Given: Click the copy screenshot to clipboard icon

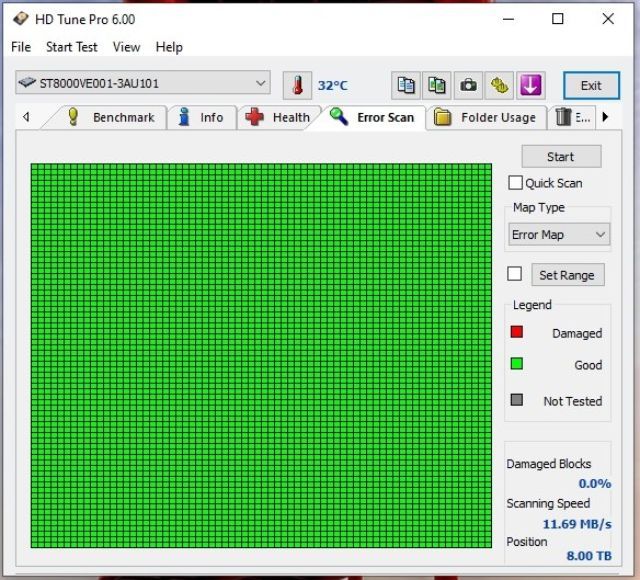Looking at the screenshot, I should (x=437, y=85).
